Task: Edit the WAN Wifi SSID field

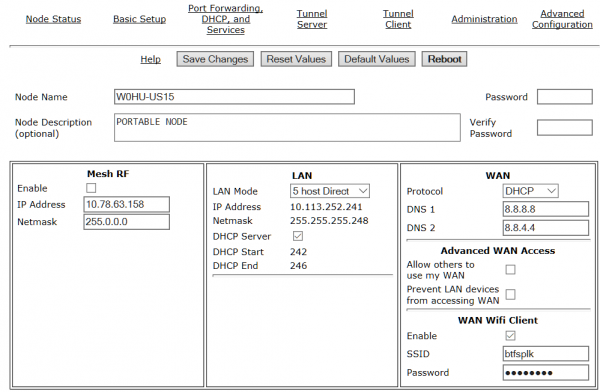Action: (546, 354)
